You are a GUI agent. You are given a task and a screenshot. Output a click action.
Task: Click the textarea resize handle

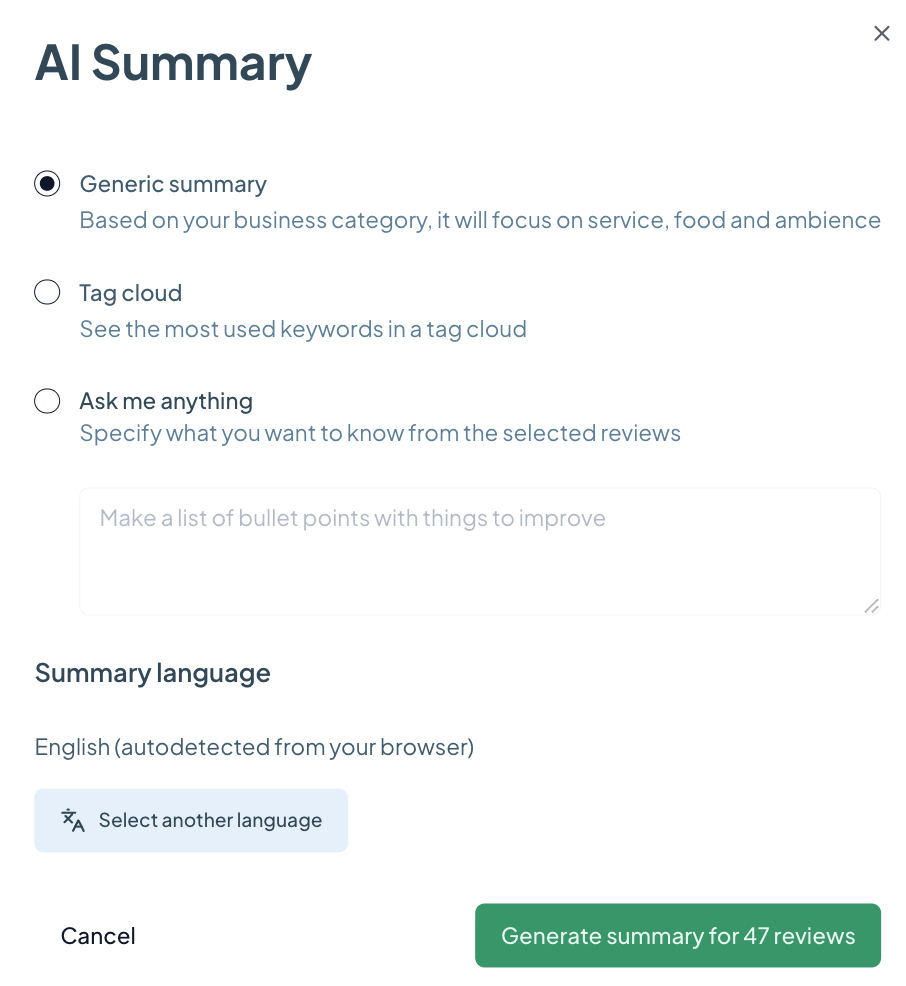pyautogui.click(x=871, y=605)
